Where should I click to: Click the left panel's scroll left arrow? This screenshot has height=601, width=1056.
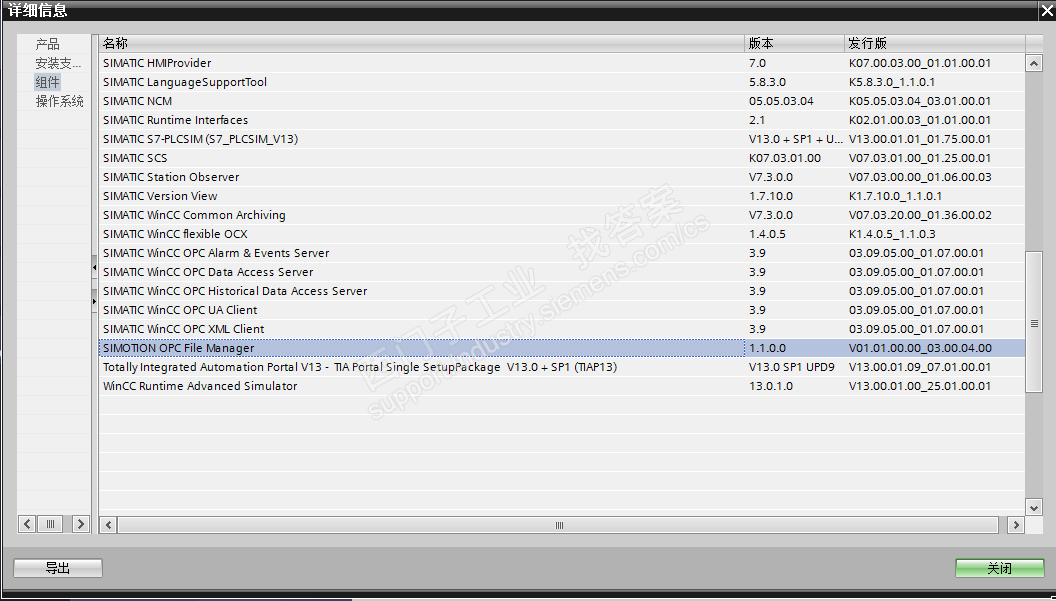coord(27,524)
